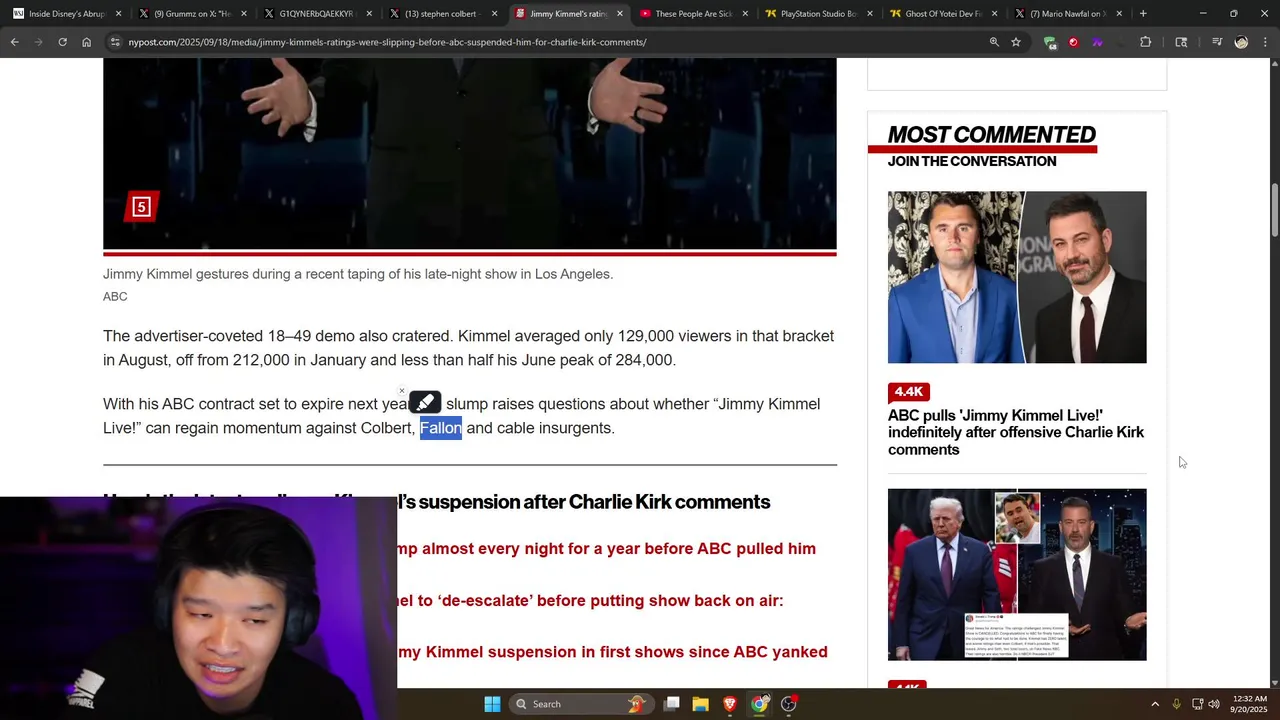Click the 'ABC' photo credit text
1280x720 pixels.
click(x=115, y=297)
